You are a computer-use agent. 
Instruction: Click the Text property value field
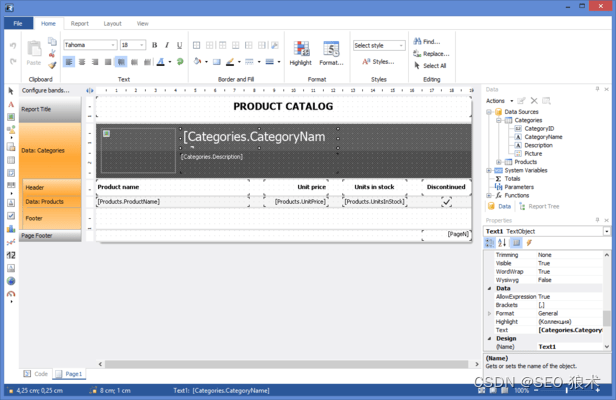click(570, 330)
